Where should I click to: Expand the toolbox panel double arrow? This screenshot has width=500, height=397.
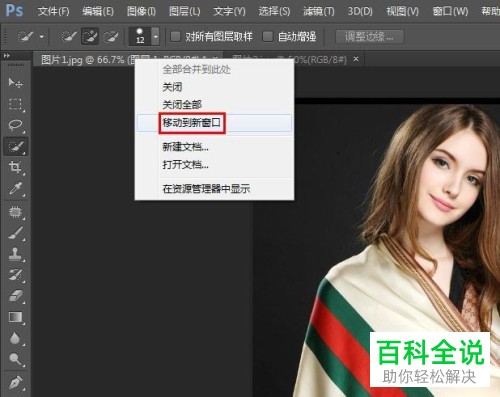pos(7,56)
